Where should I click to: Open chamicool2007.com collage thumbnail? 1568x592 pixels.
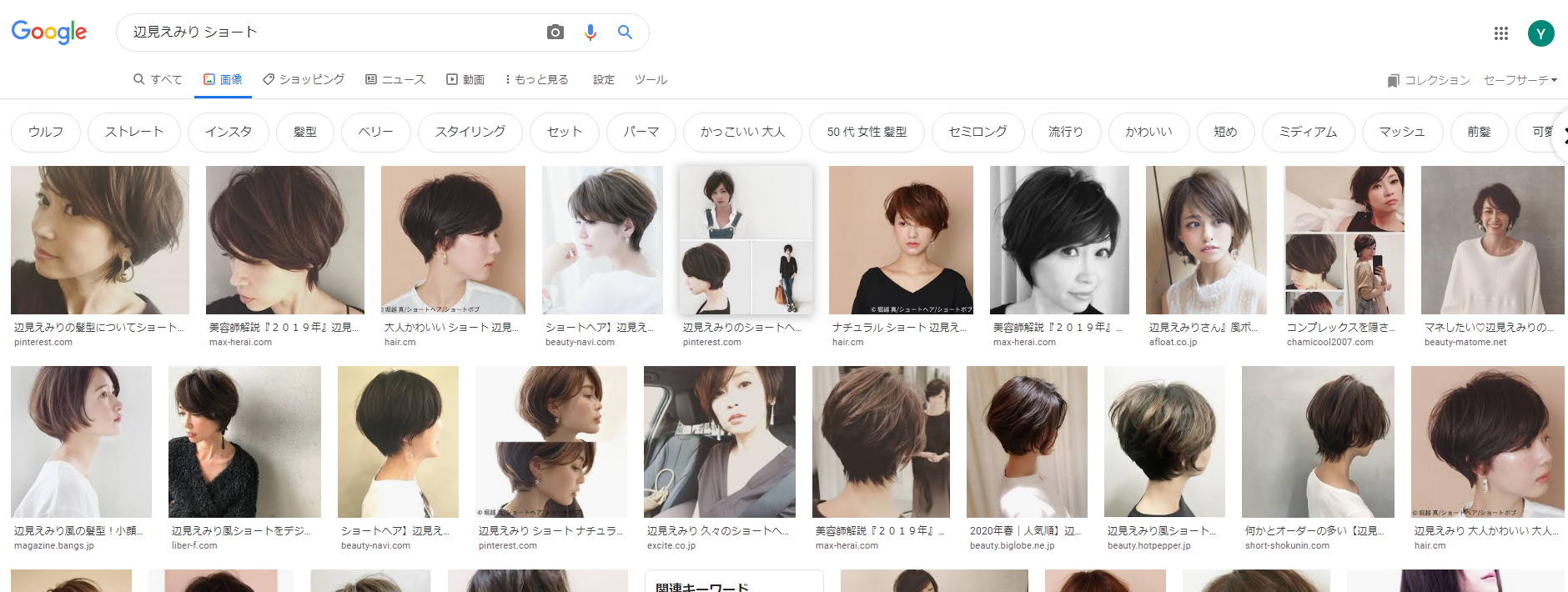(1344, 240)
